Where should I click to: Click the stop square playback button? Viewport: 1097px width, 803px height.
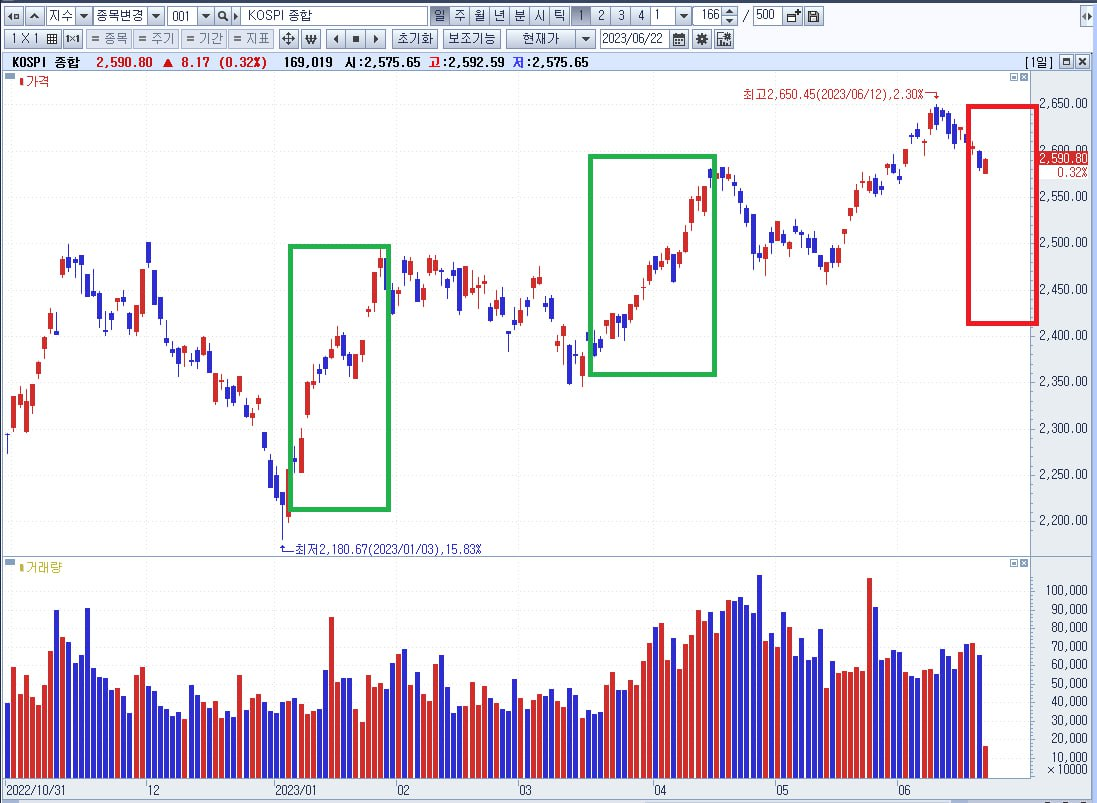tap(356, 38)
